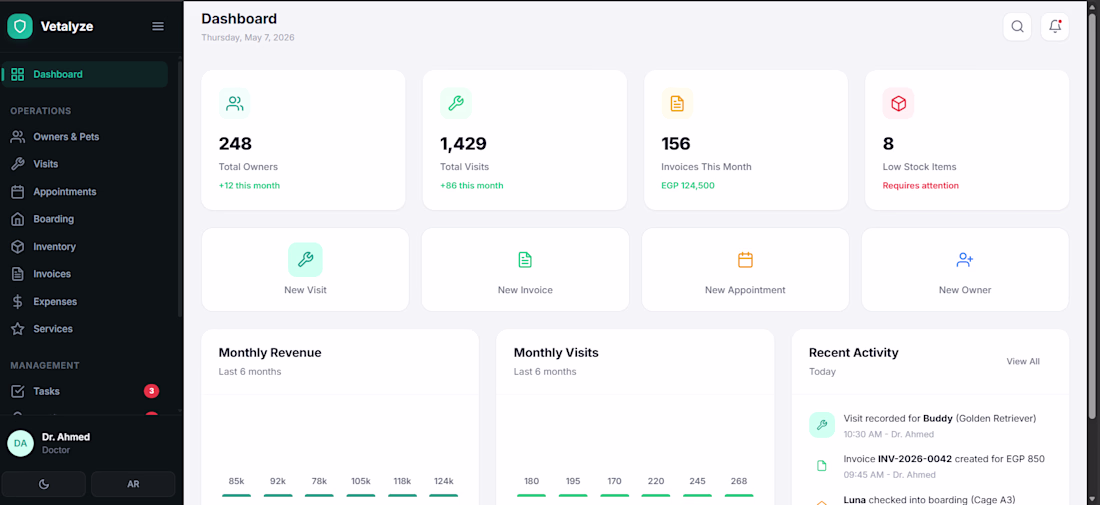Viewport: 1100px width, 505px height.
Task: Open search with the magnifier icon
Action: click(x=1017, y=27)
